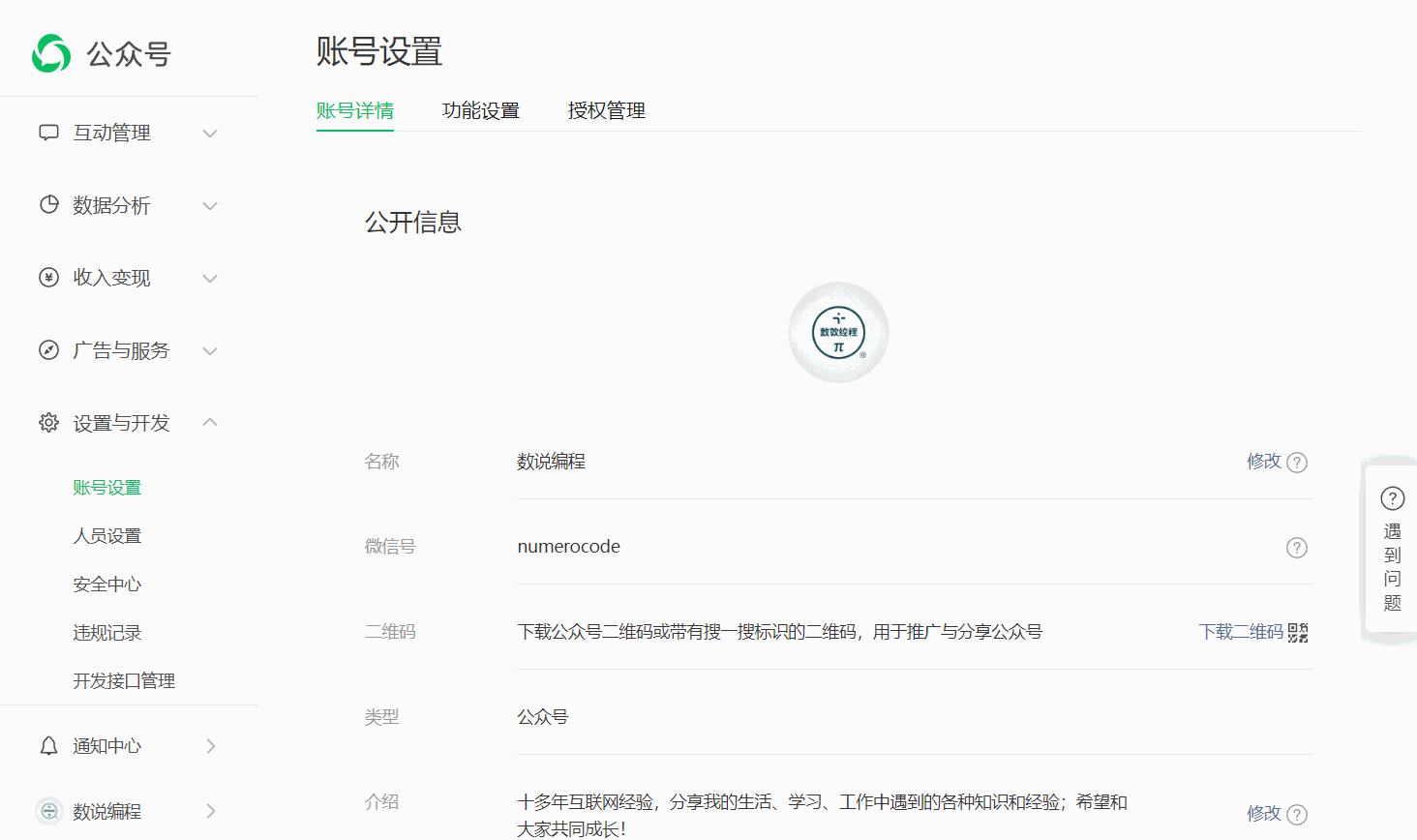1417x840 pixels.
Task: Collapse the 设置与开发 section chevron
Action: (210, 423)
